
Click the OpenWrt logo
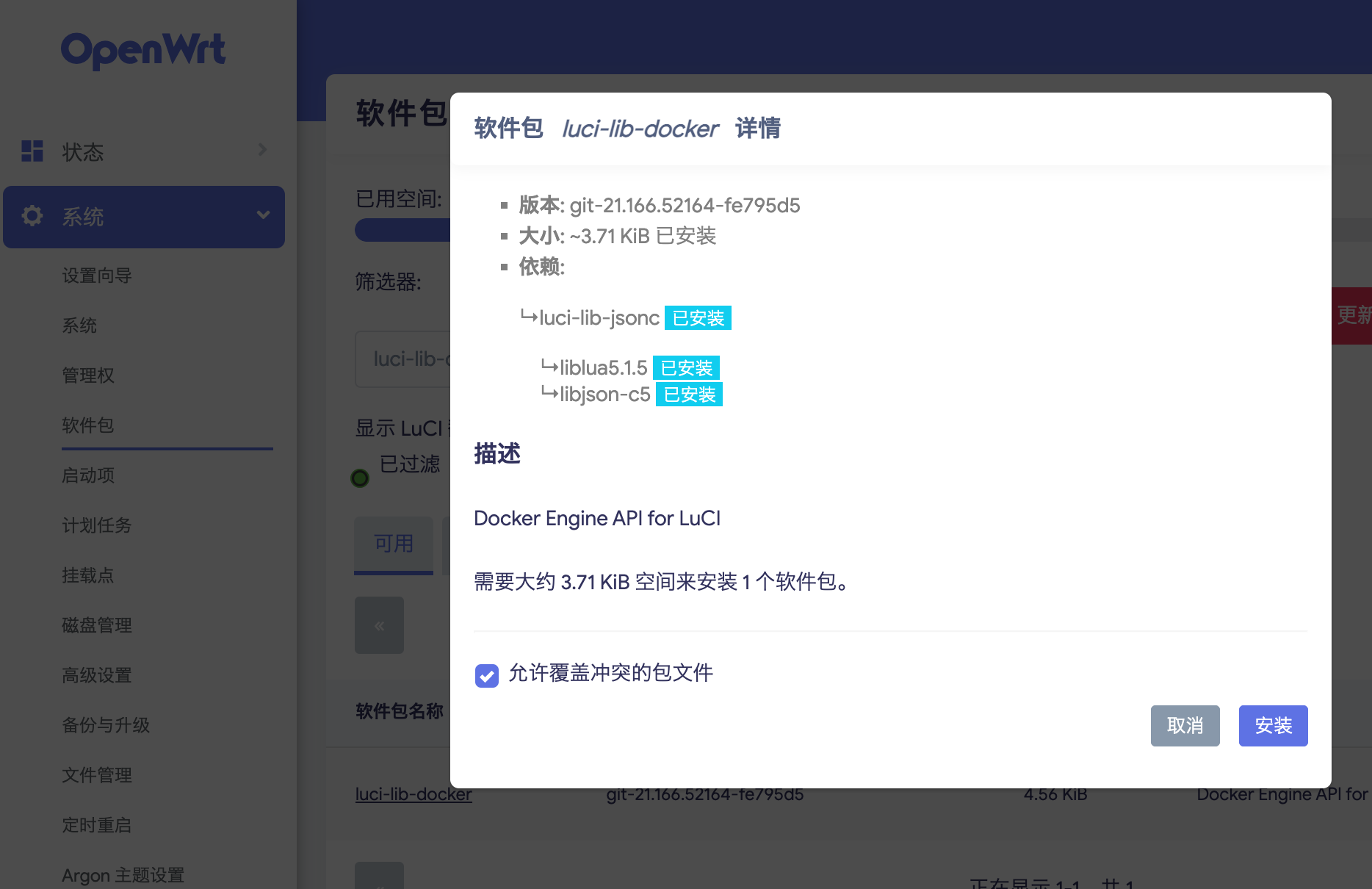coord(143,51)
